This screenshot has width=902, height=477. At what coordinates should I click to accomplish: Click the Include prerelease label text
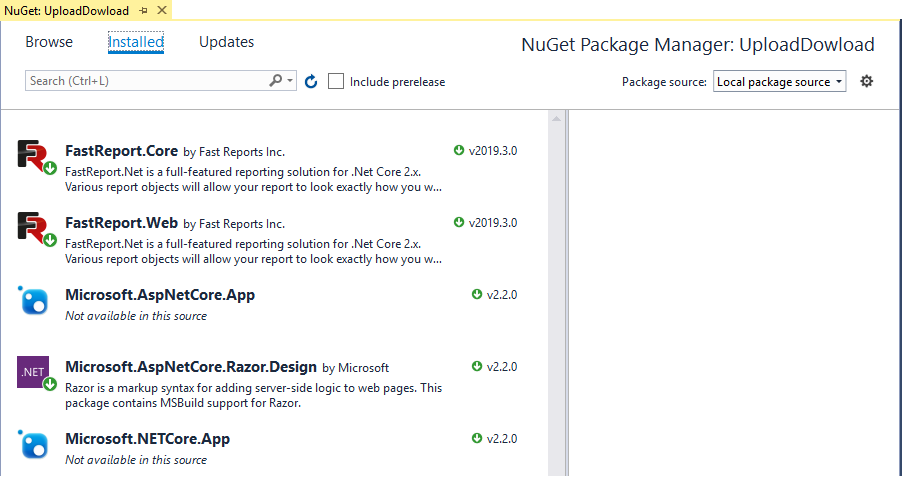398,82
